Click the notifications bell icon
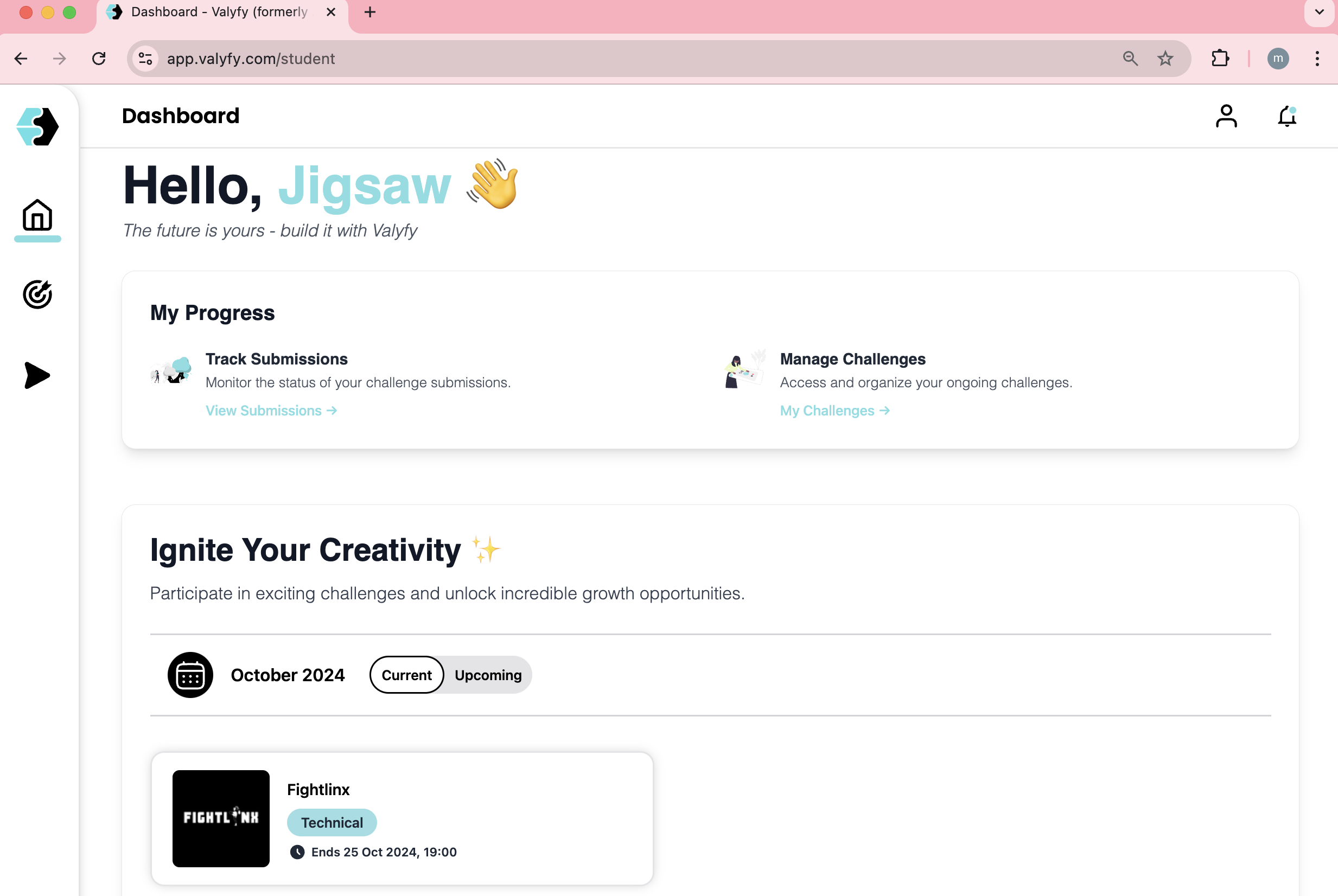This screenshot has width=1338, height=896. [x=1287, y=116]
